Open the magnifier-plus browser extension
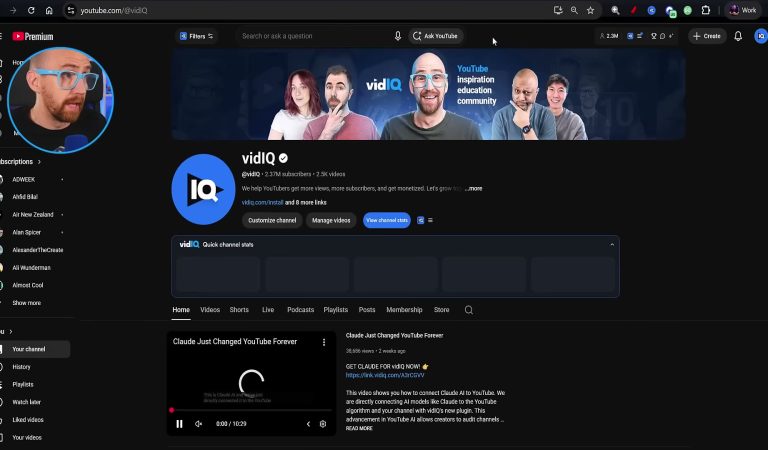 615,10
